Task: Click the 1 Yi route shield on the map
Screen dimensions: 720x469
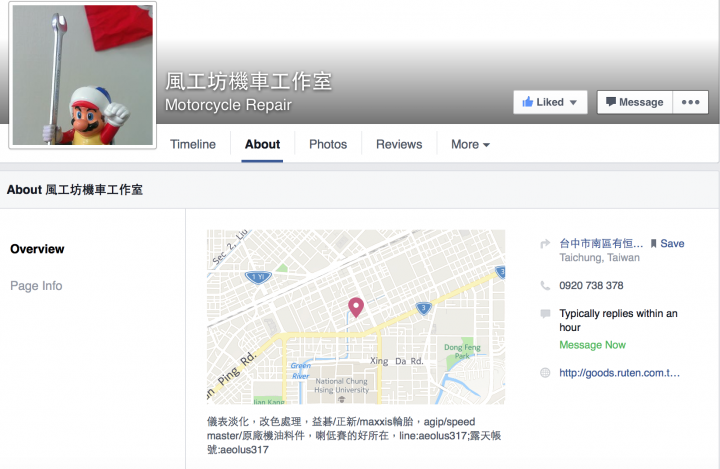Action: pyautogui.click(x=259, y=277)
